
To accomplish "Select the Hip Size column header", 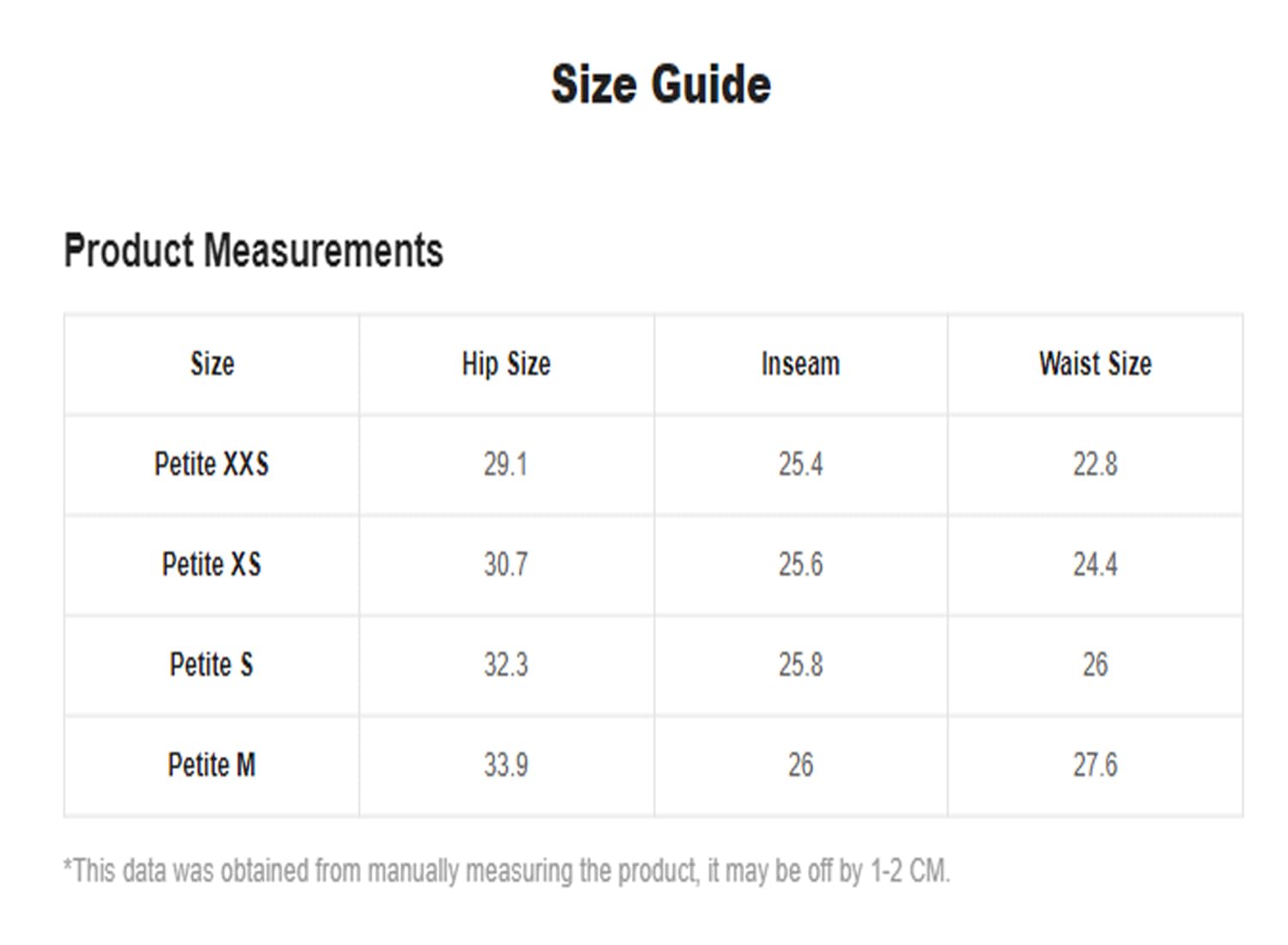I will [506, 364].
